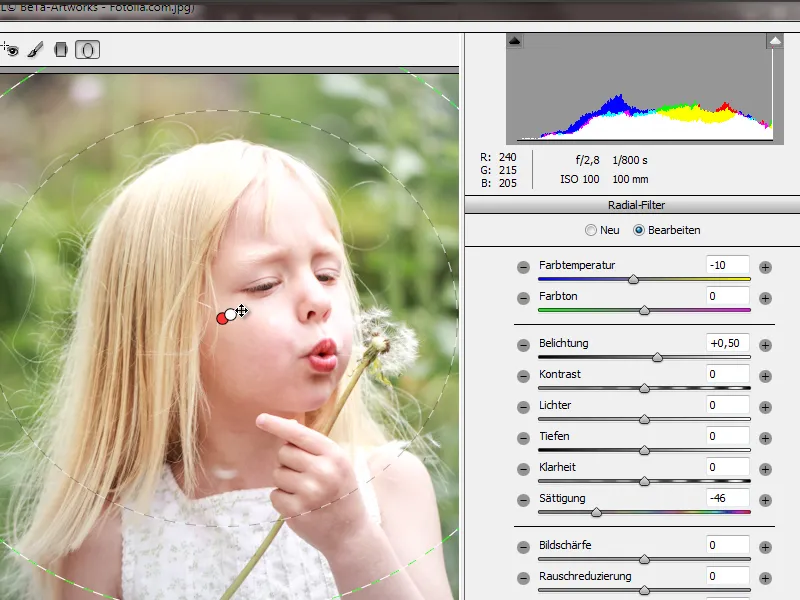
Task: Increase Kontrast with plus button
Action: [765, 376]
